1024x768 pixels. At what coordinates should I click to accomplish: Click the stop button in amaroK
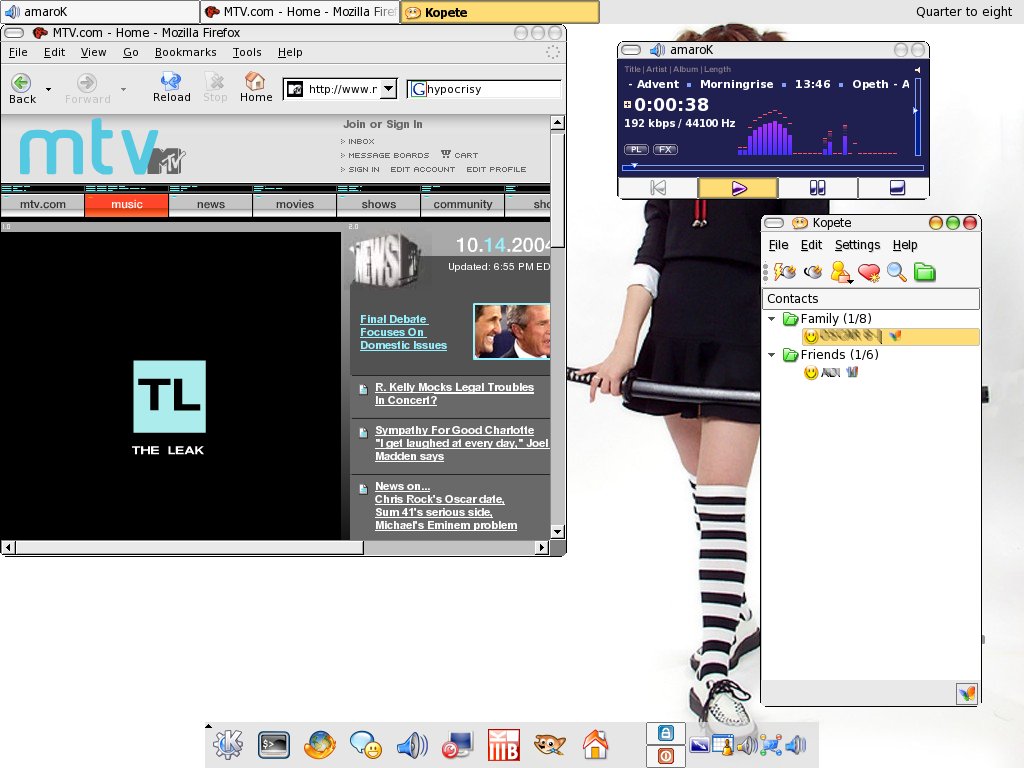click(897, 188)
